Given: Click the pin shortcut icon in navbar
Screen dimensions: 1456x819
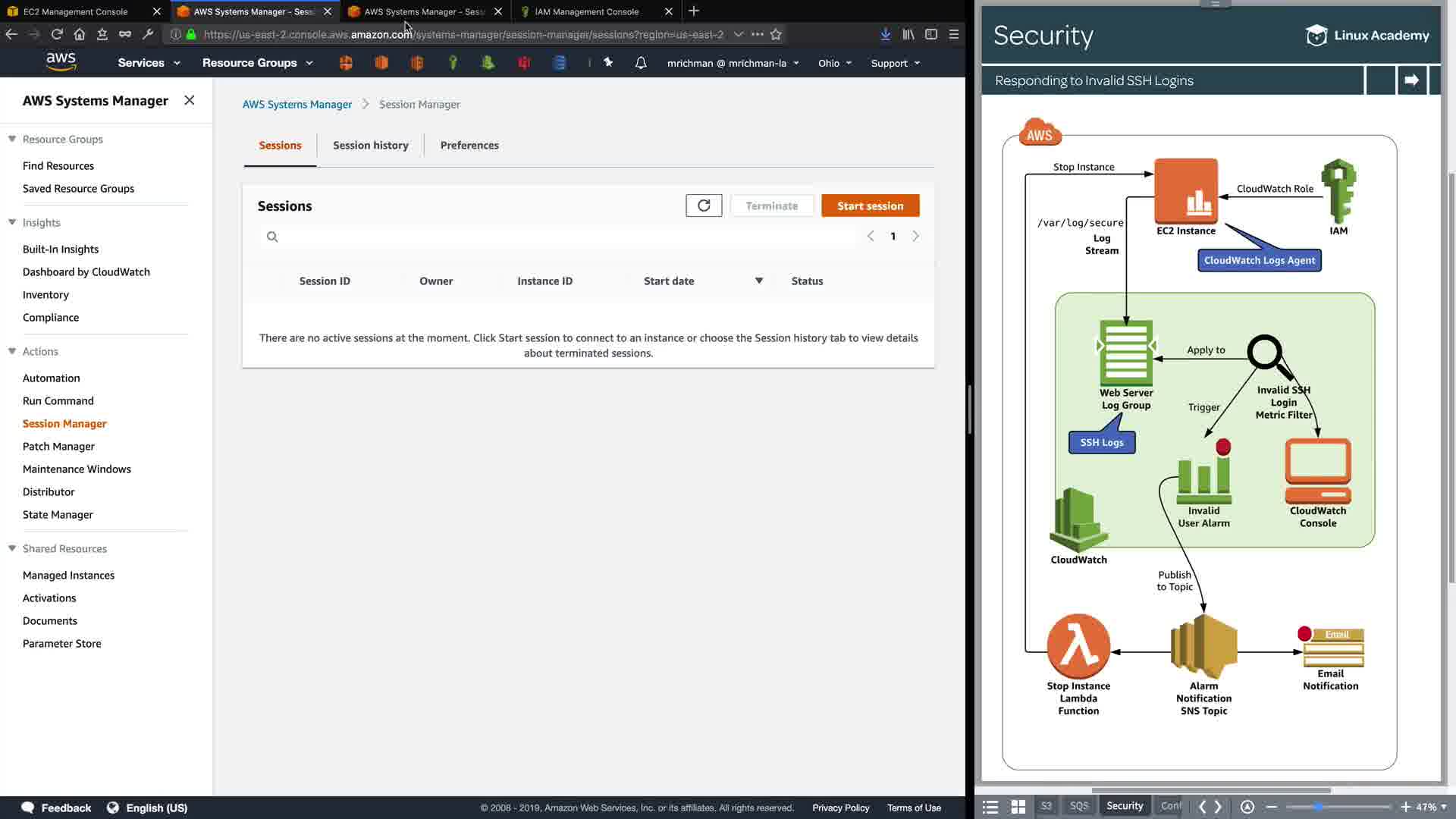Looking at the screenshot, I should tap(608, 63).
